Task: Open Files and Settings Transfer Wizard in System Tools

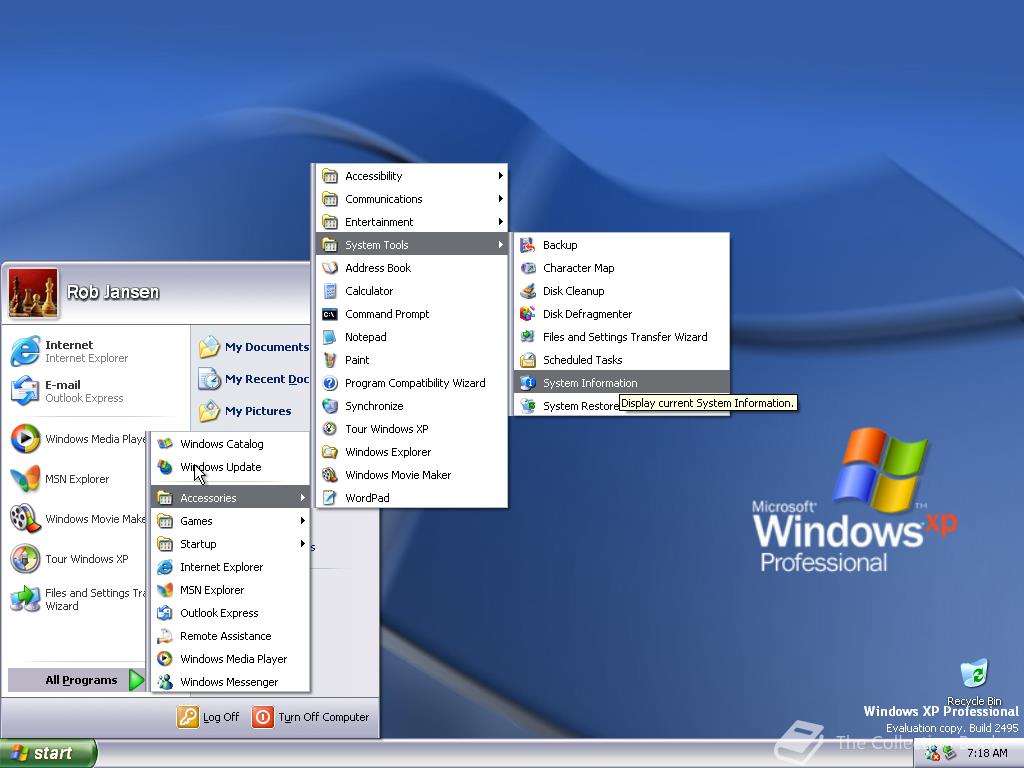Action: (621, 337)
